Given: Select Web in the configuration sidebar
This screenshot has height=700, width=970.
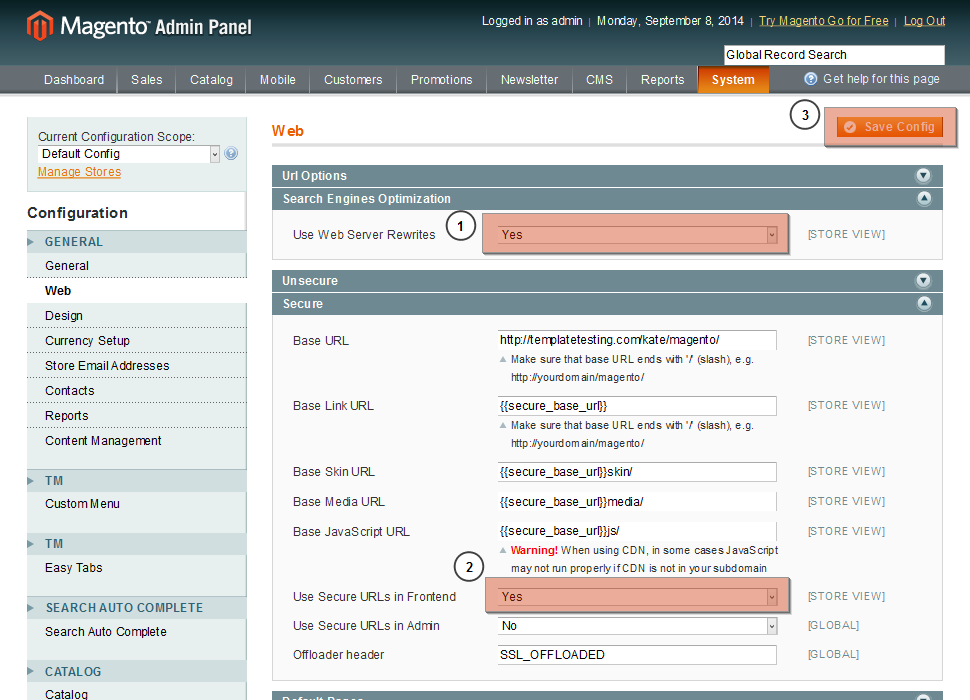Looking at the screenshot, I should [137, 291].
